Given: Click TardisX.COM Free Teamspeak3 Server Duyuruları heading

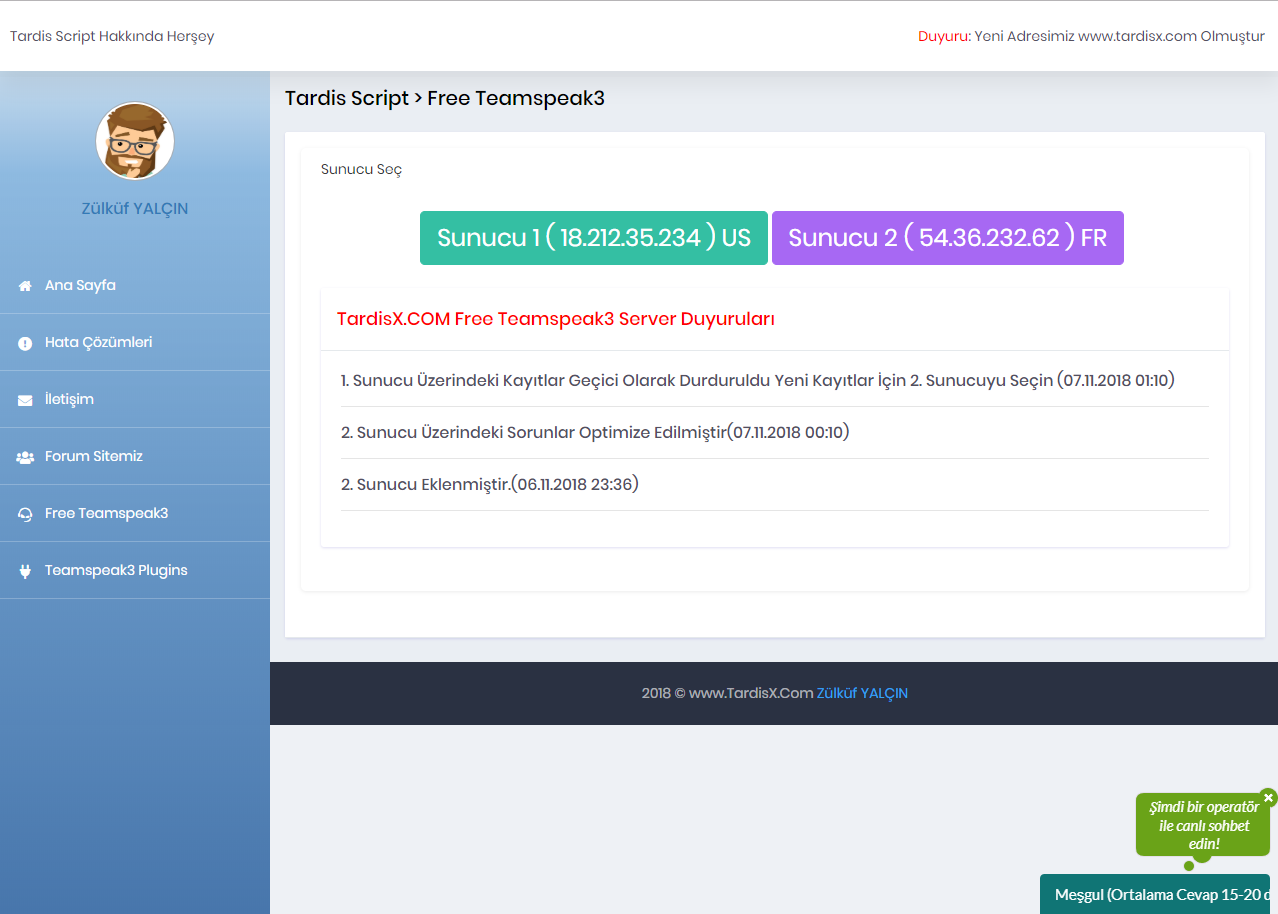Looking at the screenshot, I should click(x=556, y=319).
